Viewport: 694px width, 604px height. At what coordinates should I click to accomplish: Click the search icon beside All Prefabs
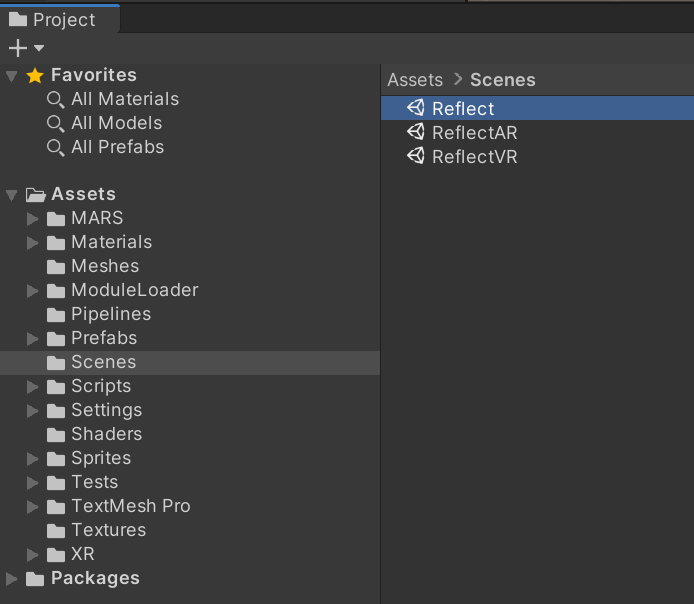point(56,147)
